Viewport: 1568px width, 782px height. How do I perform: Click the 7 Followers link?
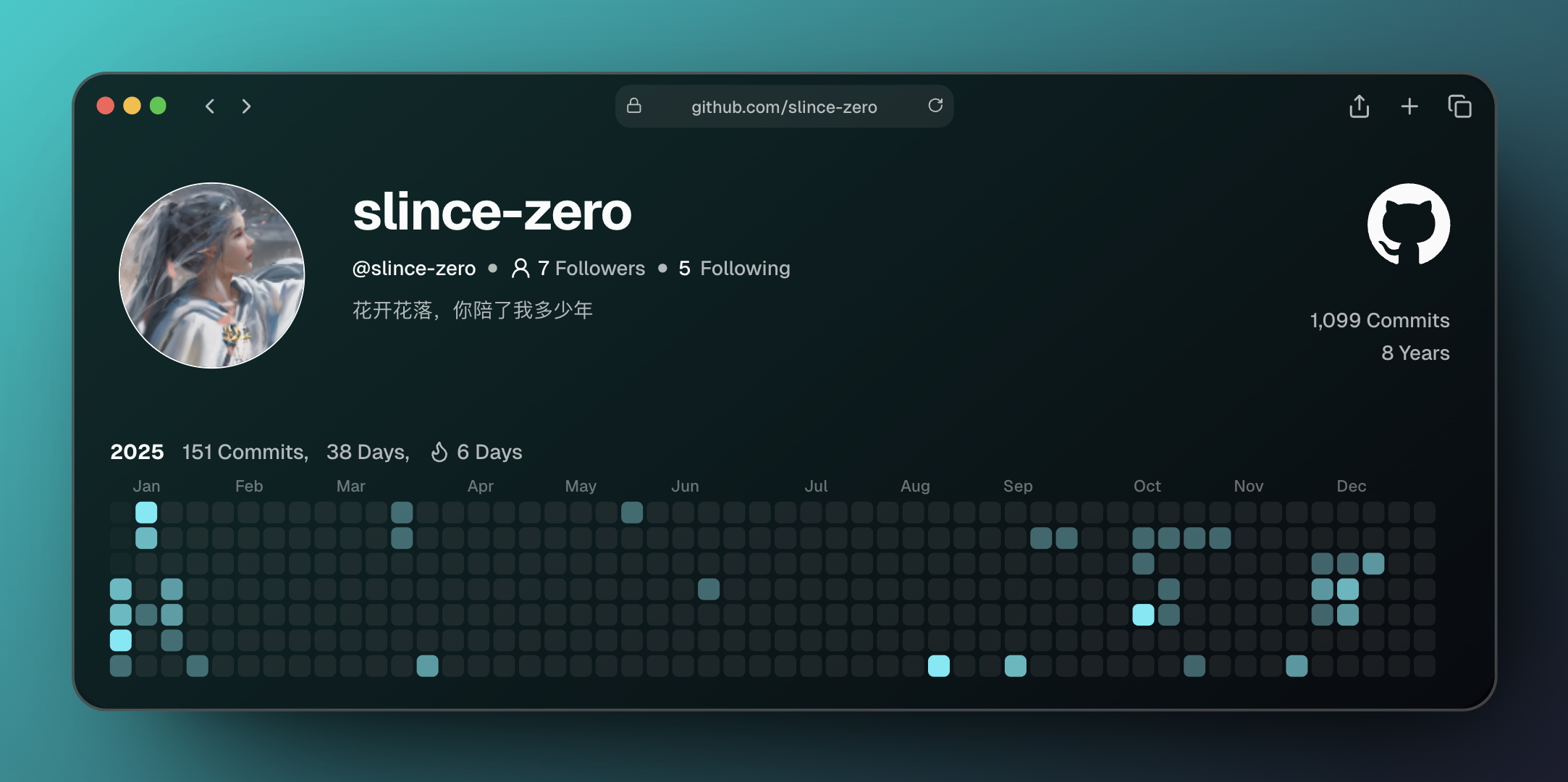(x=591, y=268)
